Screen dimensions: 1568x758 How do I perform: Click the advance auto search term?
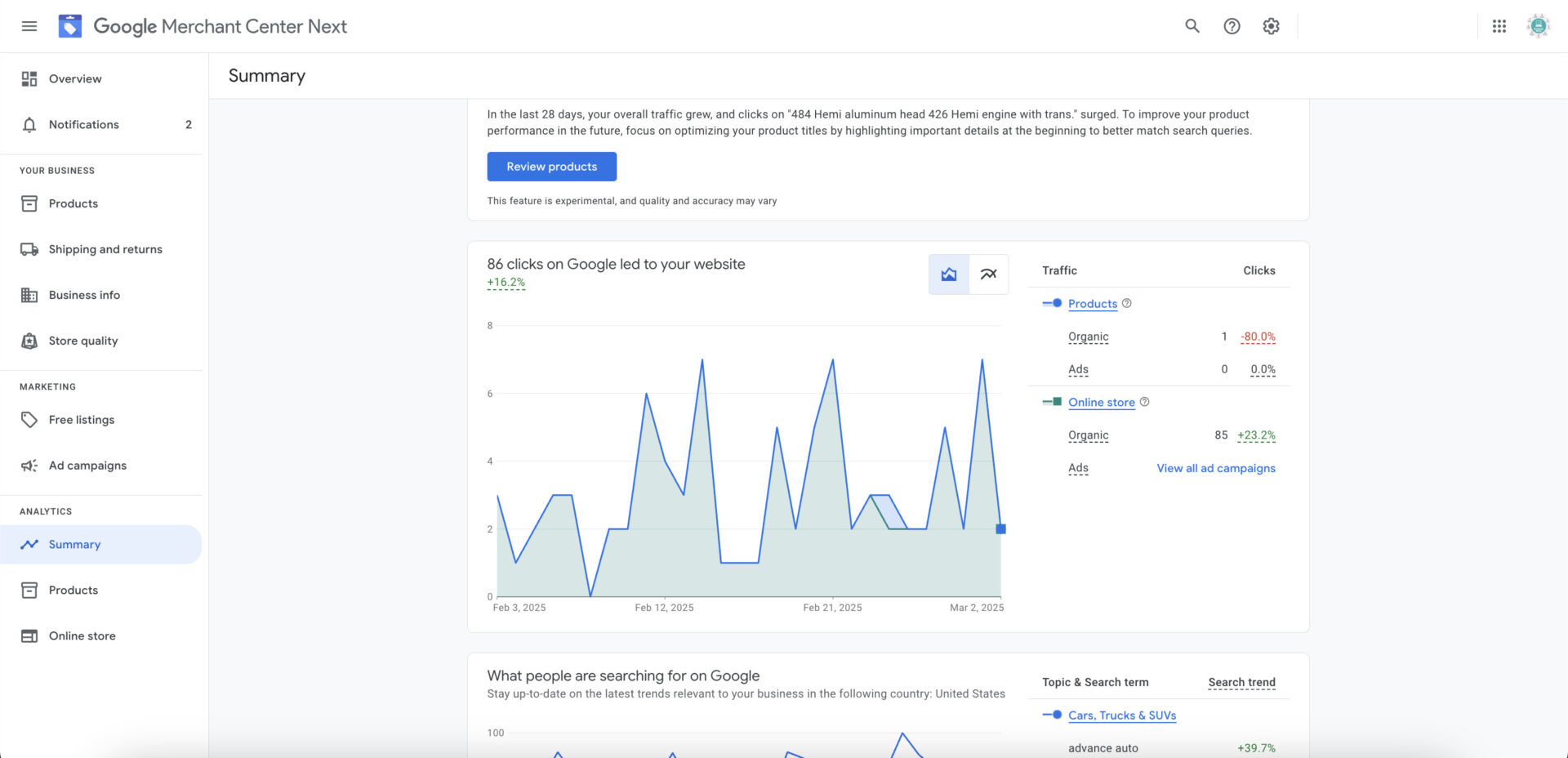point(1103,748)
